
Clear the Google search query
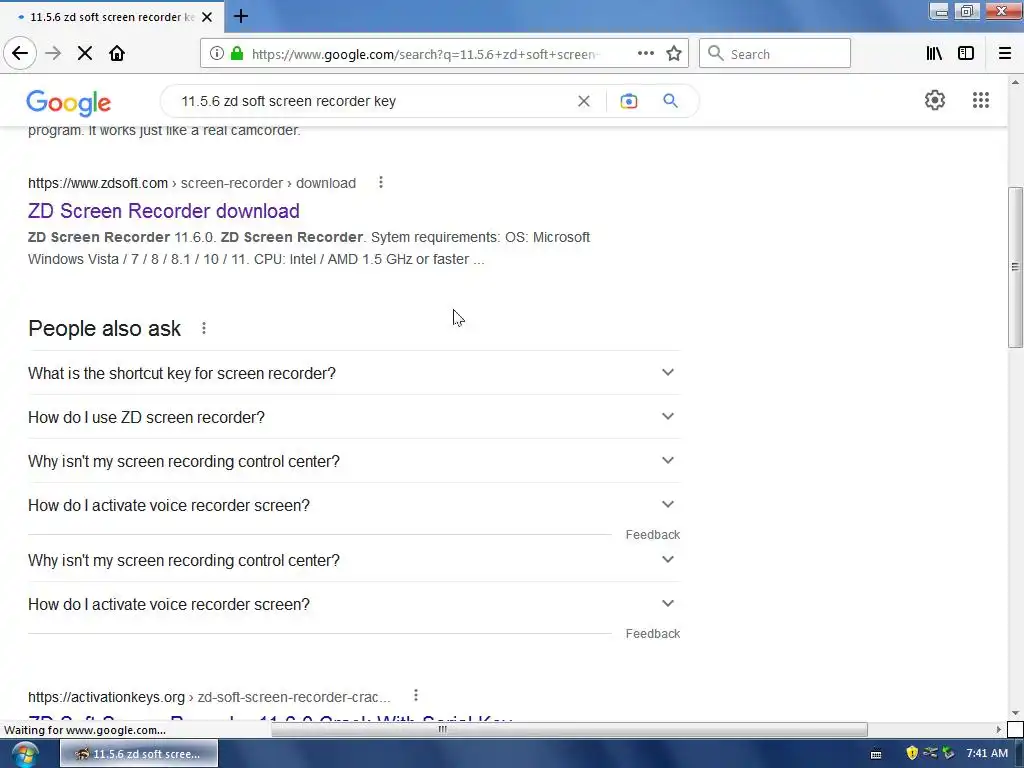584,101
